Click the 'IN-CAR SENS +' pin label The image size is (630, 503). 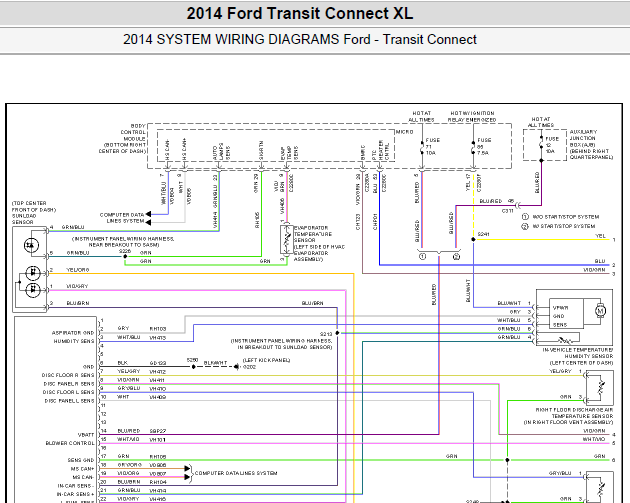click(75, 494)
